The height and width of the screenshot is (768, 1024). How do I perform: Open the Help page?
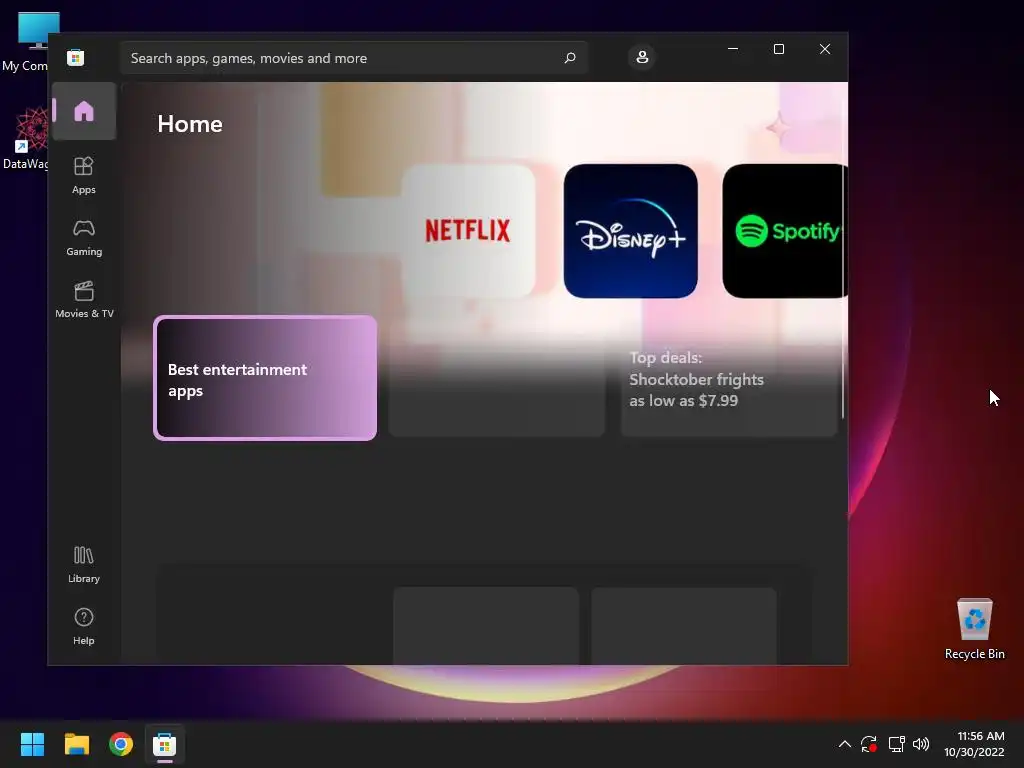coord(84,626)
